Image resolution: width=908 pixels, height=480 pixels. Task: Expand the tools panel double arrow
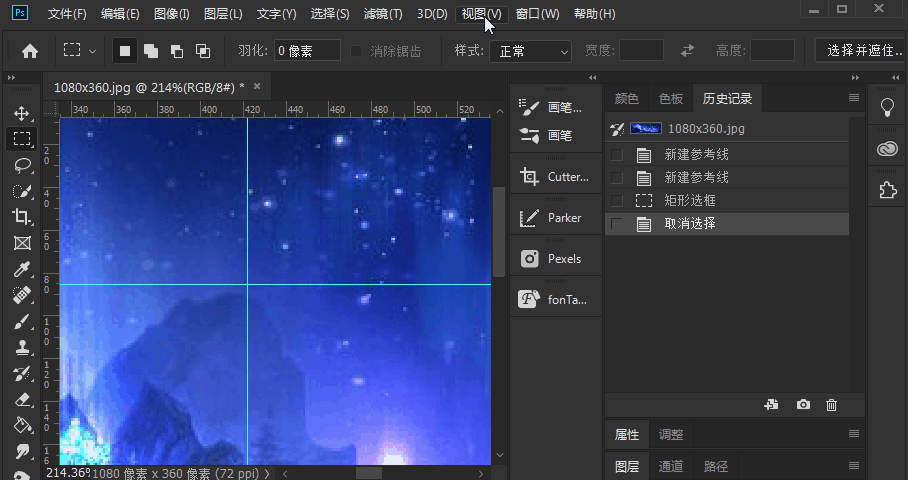11,78
